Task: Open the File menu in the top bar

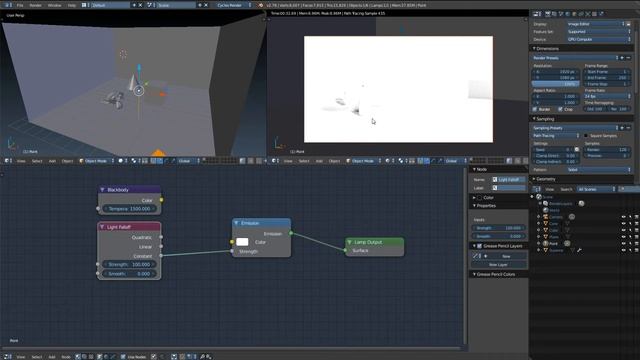Action: point(20,5)
